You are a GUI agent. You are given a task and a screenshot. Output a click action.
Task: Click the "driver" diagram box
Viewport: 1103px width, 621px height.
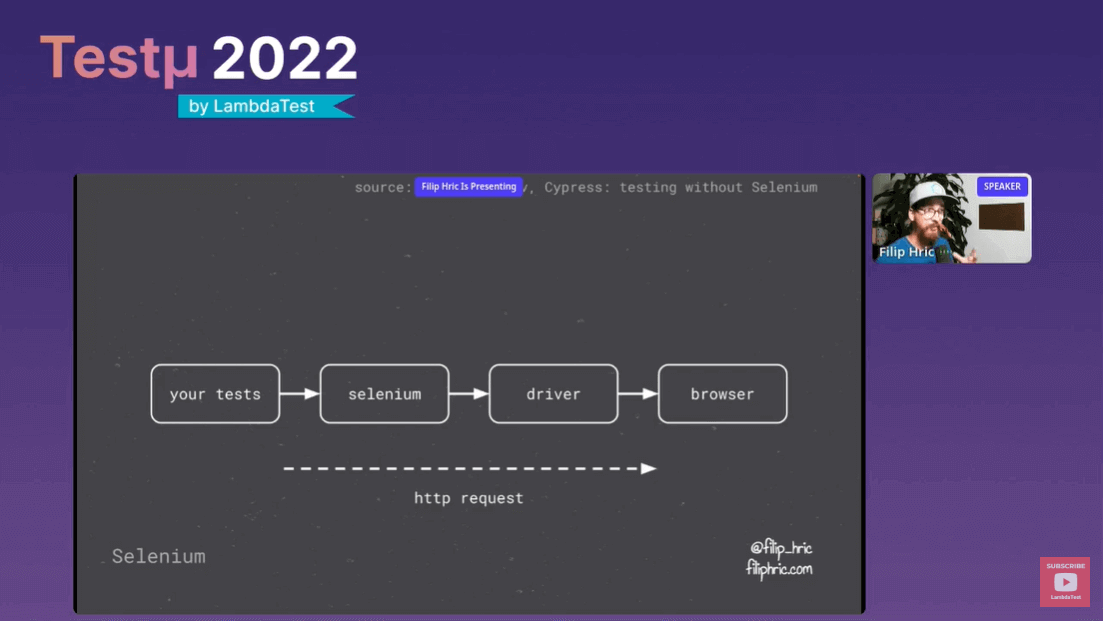click(x=553, y=394)
